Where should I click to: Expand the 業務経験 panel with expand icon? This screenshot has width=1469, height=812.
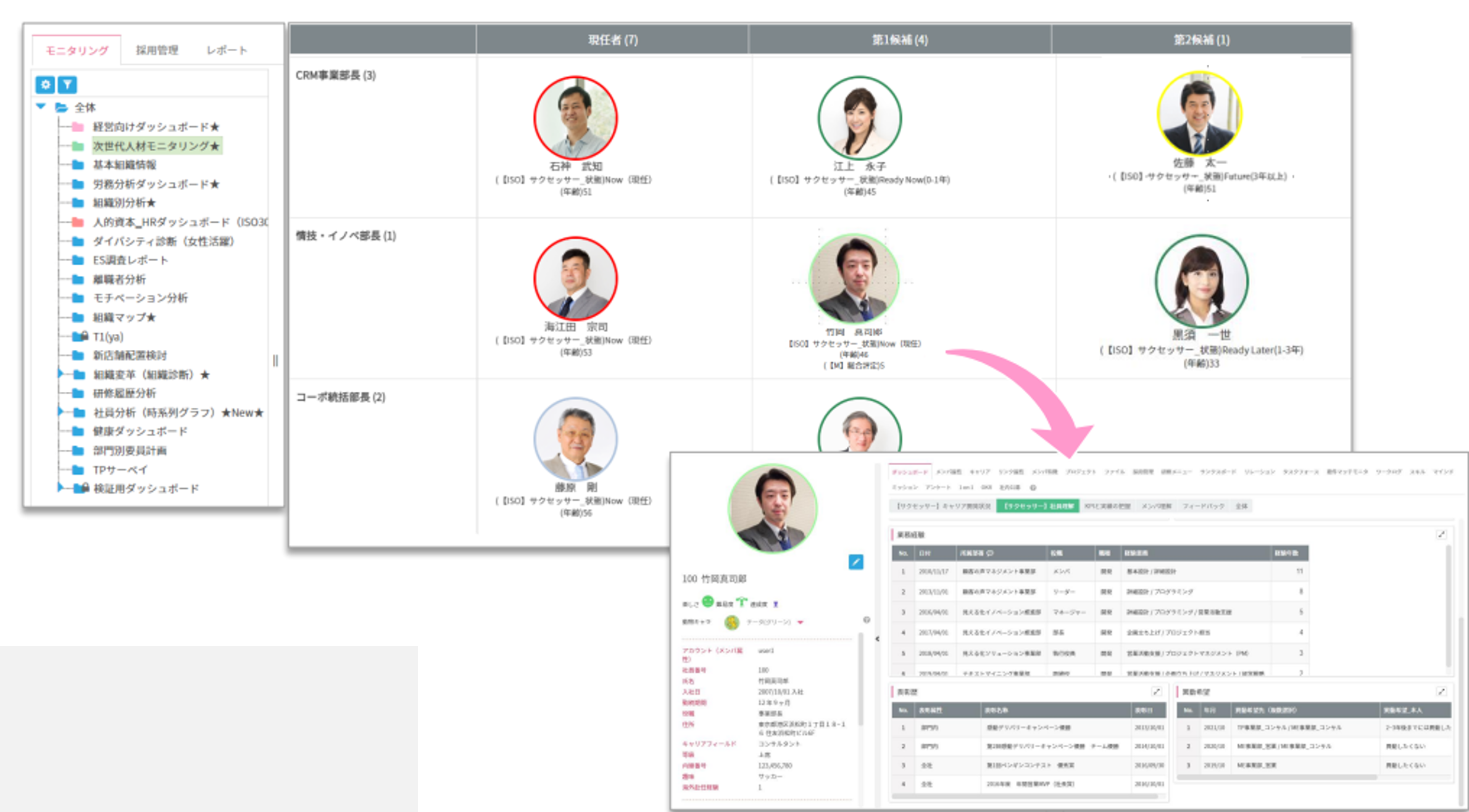(x=1441, y=534)
